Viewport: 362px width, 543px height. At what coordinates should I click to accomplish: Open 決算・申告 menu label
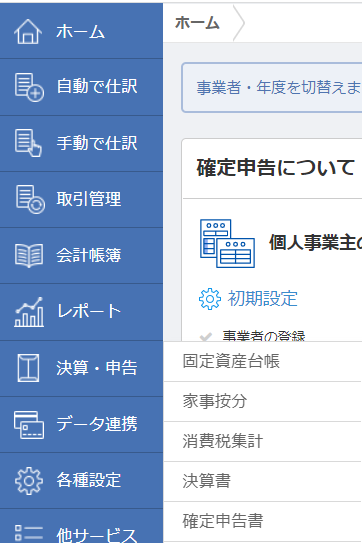pyautogui.click(x=97, y=368)
